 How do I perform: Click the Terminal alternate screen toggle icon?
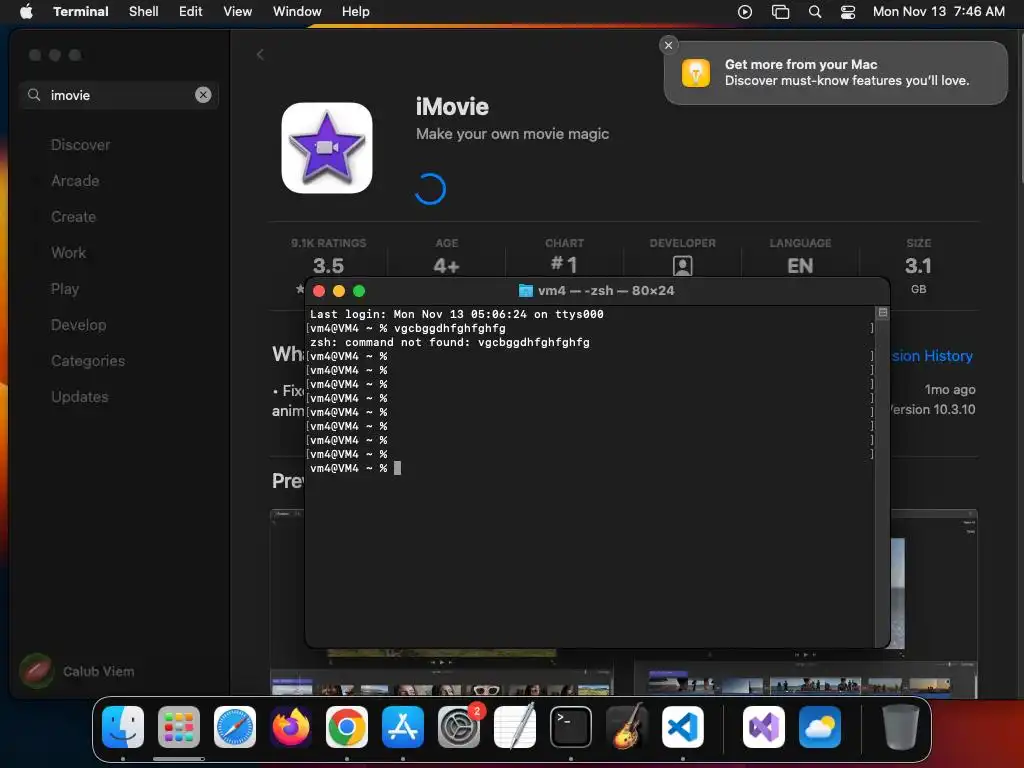[x=882, y=313]
